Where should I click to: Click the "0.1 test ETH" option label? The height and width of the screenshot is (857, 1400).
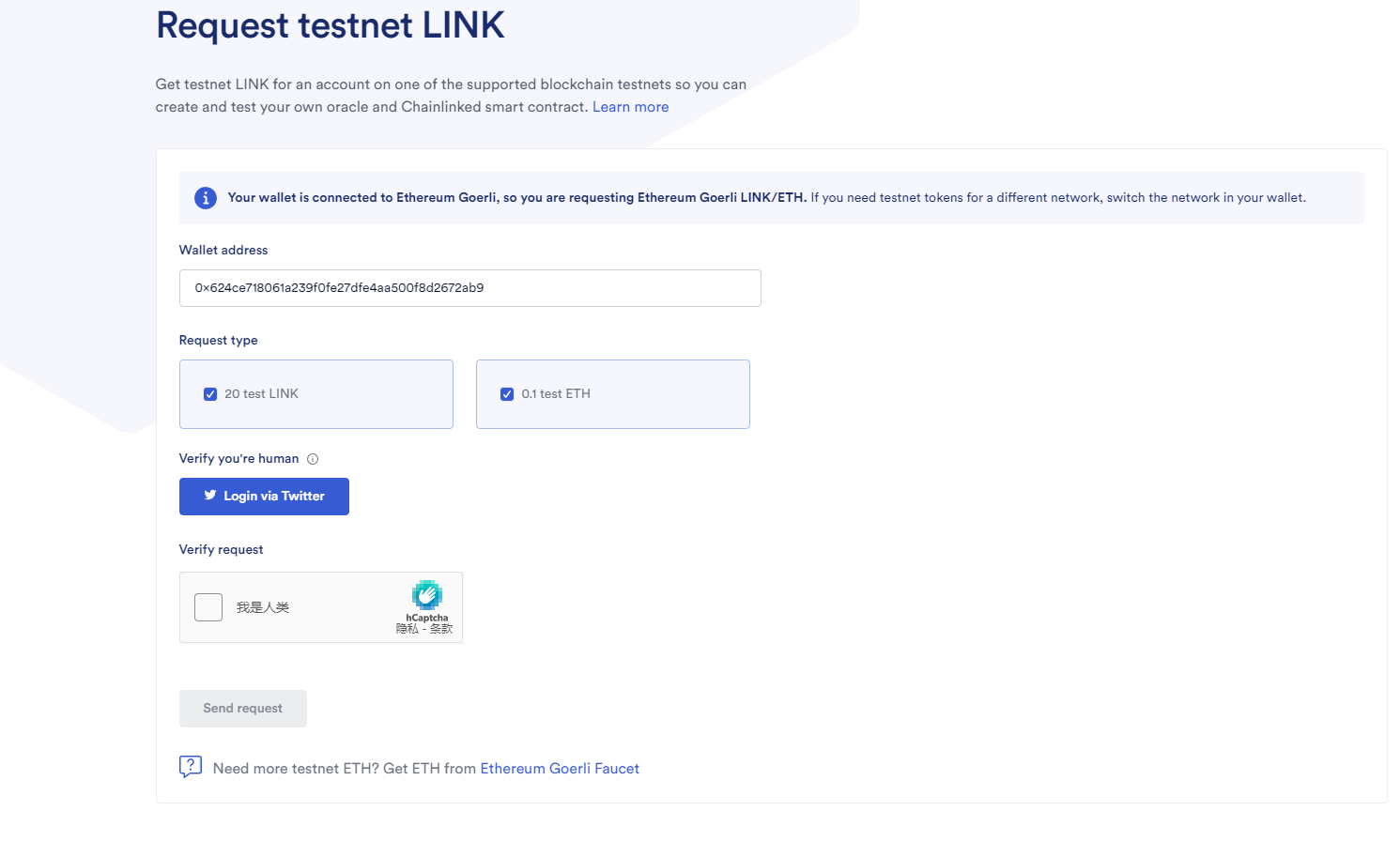click(x=556, y=394)
